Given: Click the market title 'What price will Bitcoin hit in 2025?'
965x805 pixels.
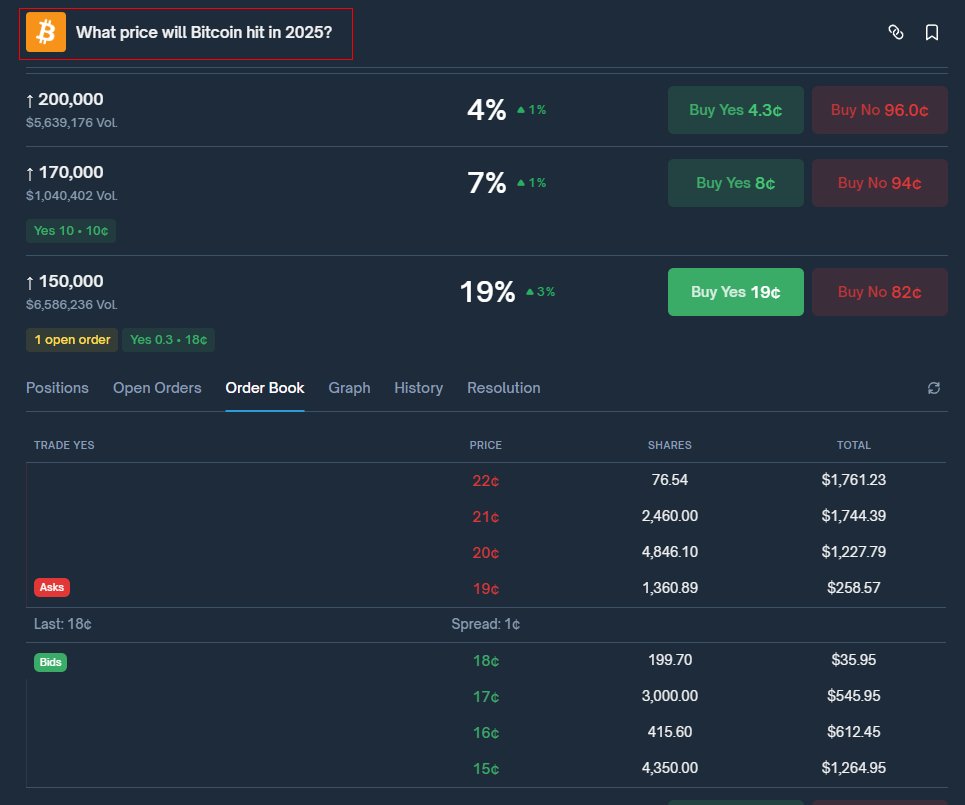Looking at the screenshot, I should 204,32.
